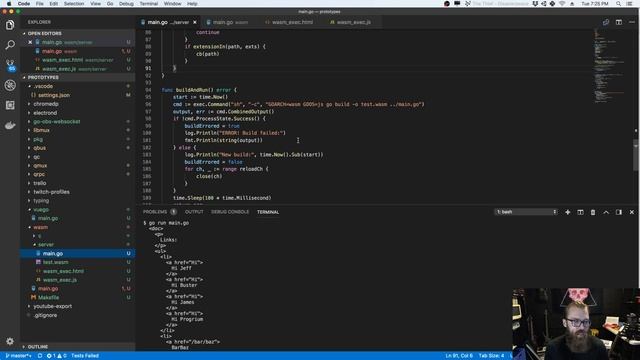The height and width of the screenshot is (360, 640).
Task: Open the Docker view in activity bar
Action: click(10, 125)
